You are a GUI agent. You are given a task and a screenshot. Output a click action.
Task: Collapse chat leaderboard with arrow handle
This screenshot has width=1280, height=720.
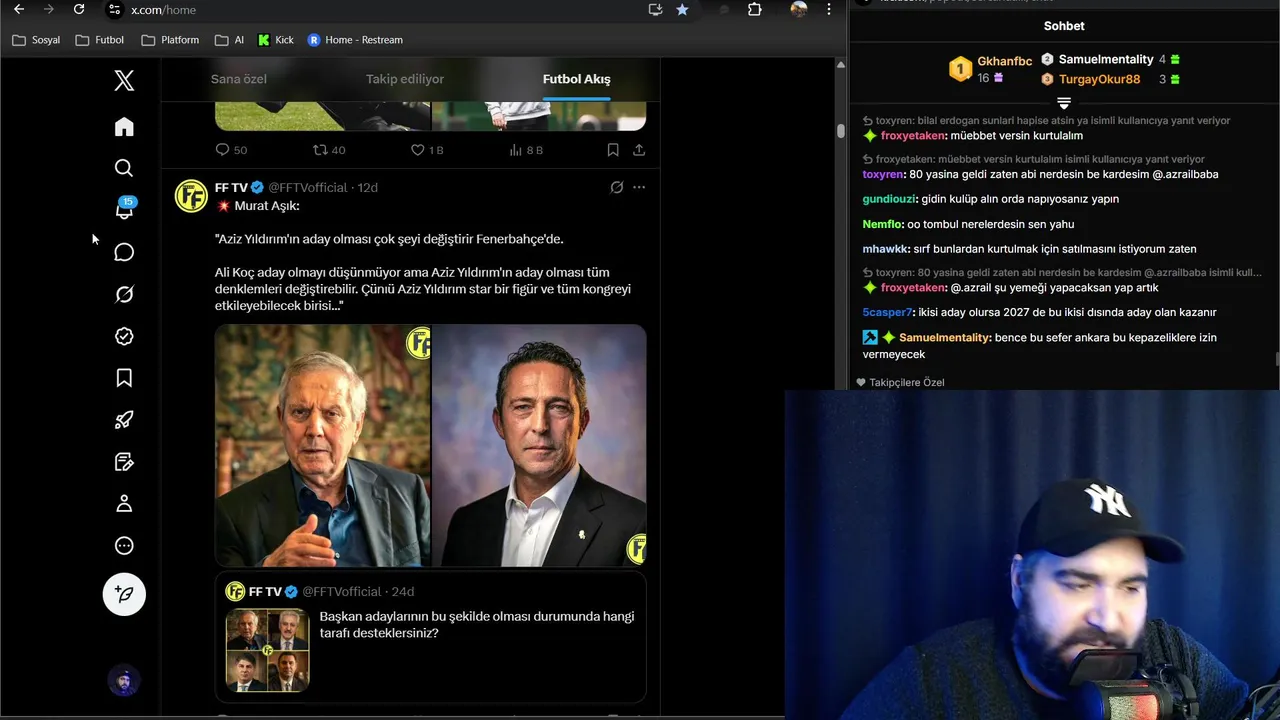1064,103
